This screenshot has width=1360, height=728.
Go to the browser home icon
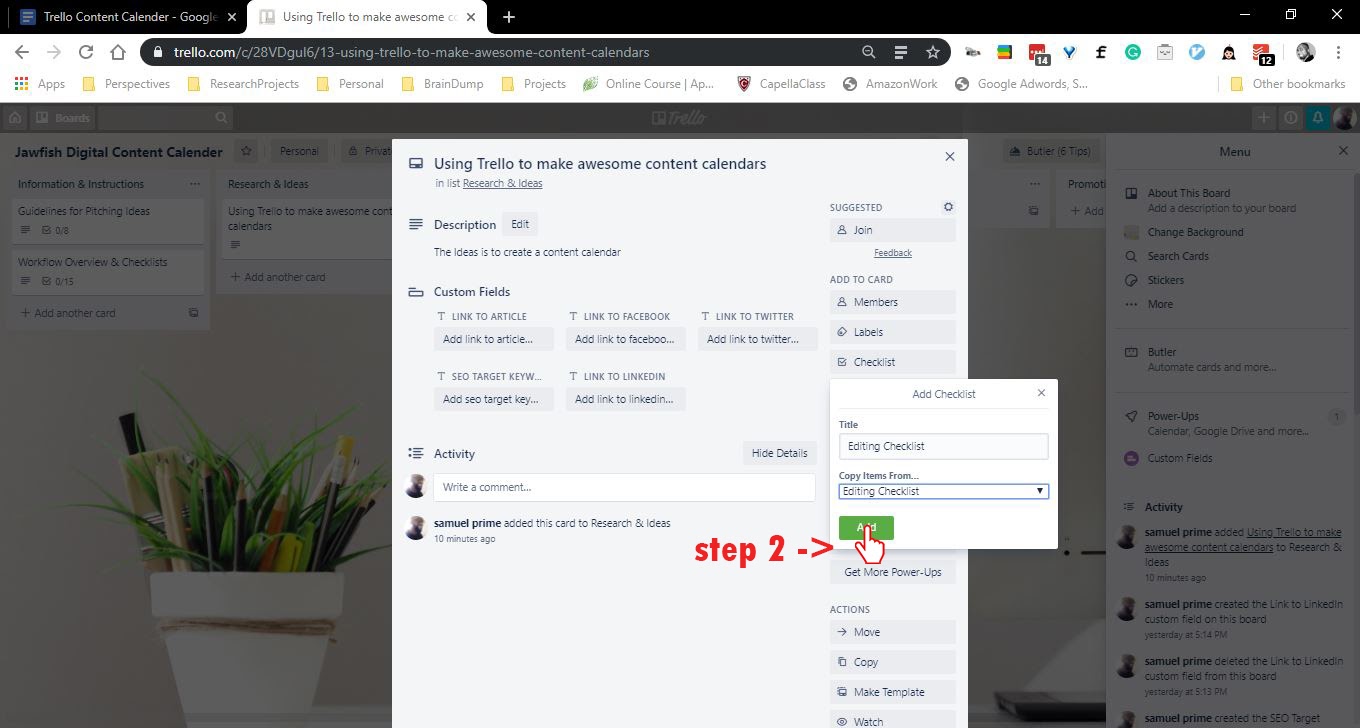118,52
